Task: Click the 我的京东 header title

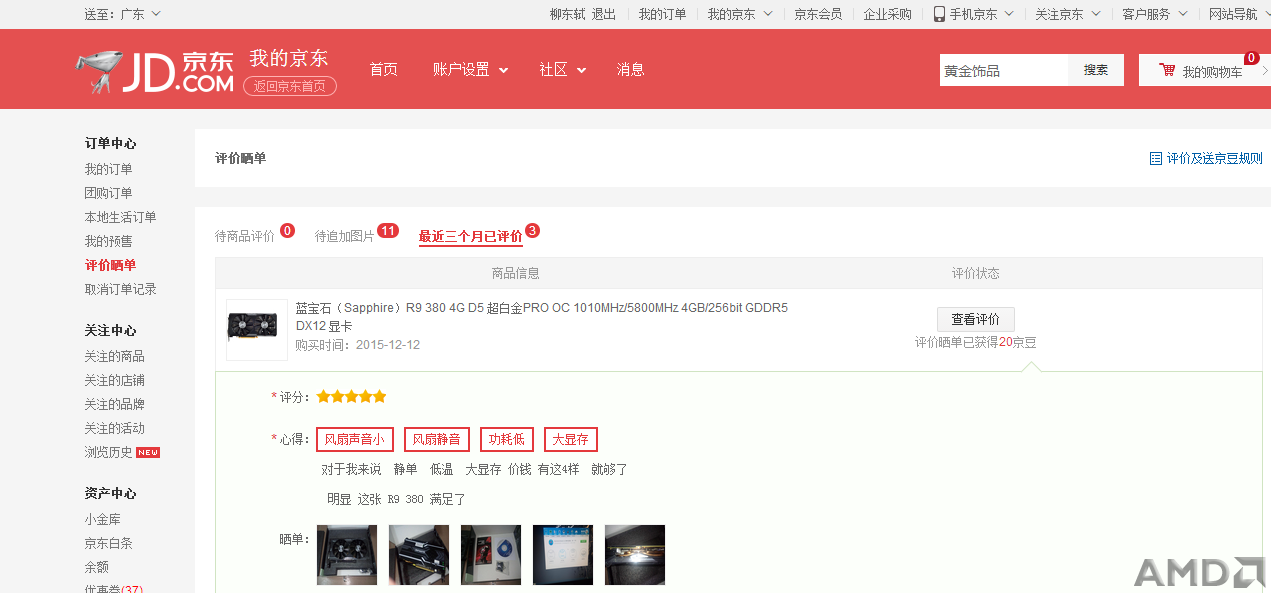Action: (x=288, y=58)
